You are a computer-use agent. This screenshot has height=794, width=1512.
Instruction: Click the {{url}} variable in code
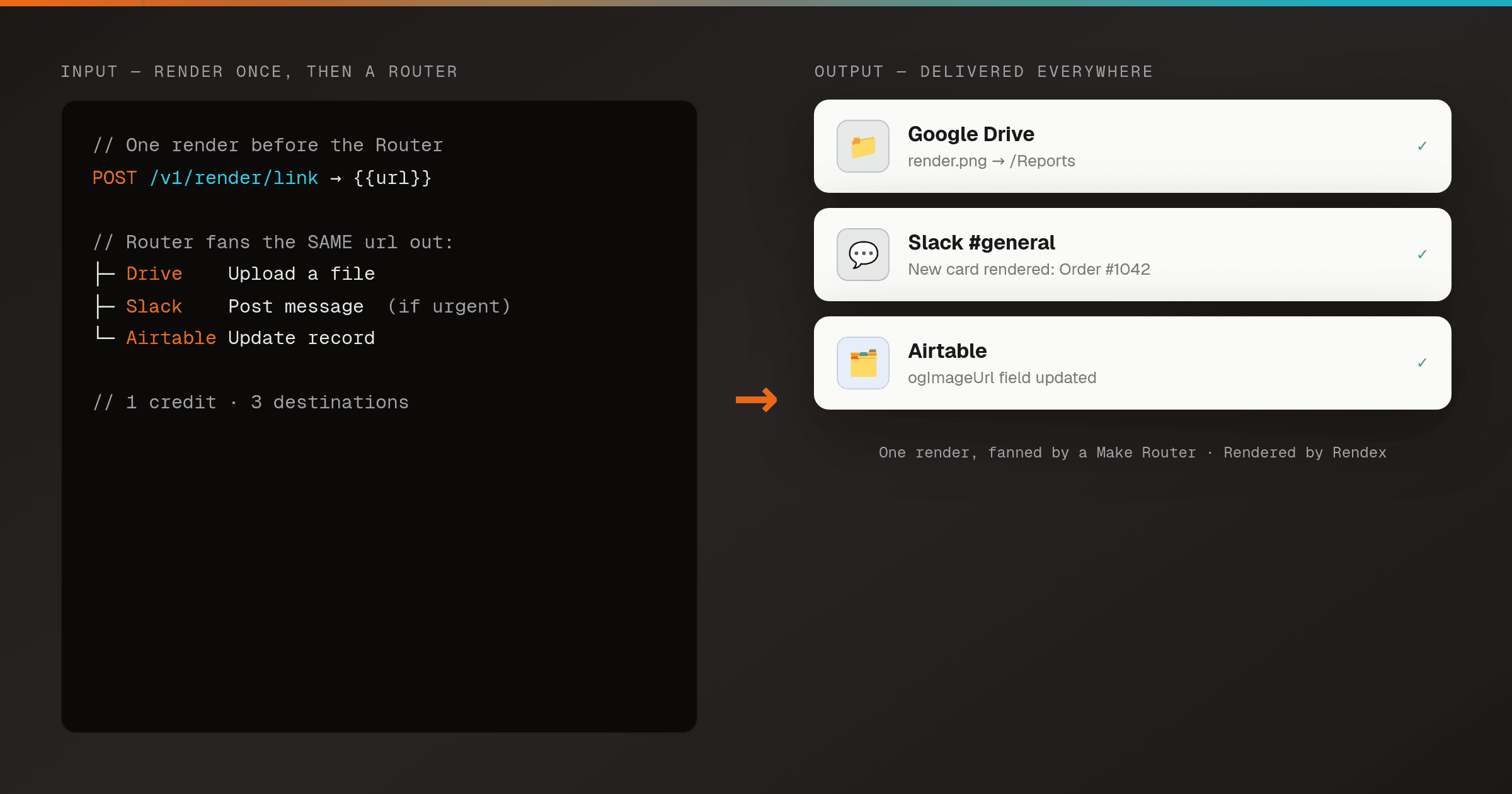(x=392, y=178)
